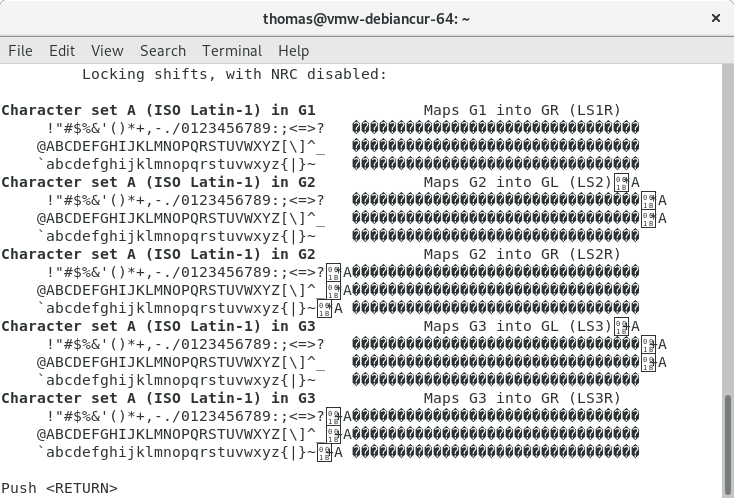
Task: Open the File menu
Action: point(20,51)
